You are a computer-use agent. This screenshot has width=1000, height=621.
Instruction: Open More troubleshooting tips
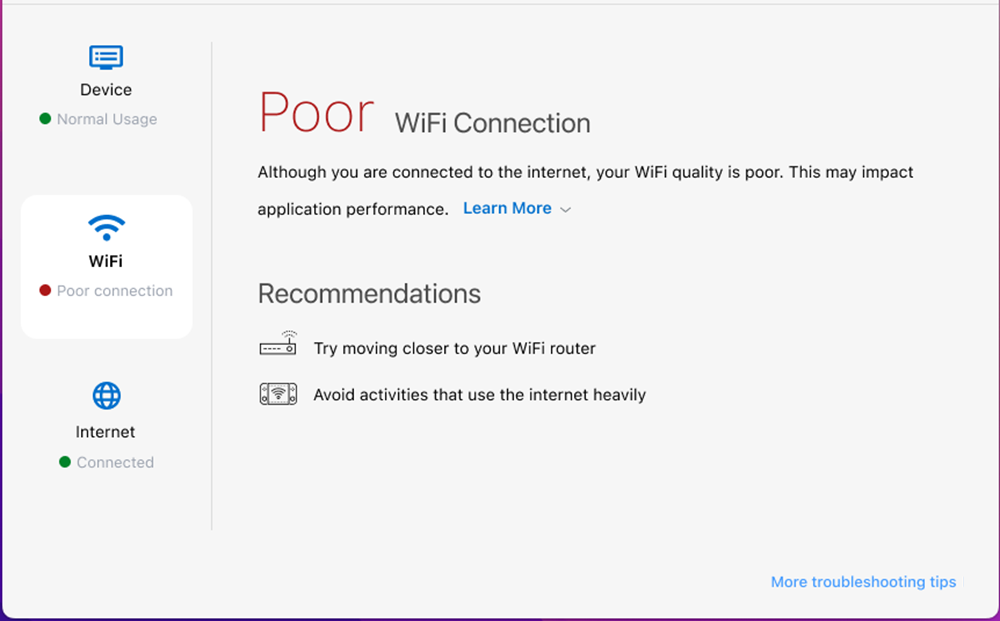[863, 582]
